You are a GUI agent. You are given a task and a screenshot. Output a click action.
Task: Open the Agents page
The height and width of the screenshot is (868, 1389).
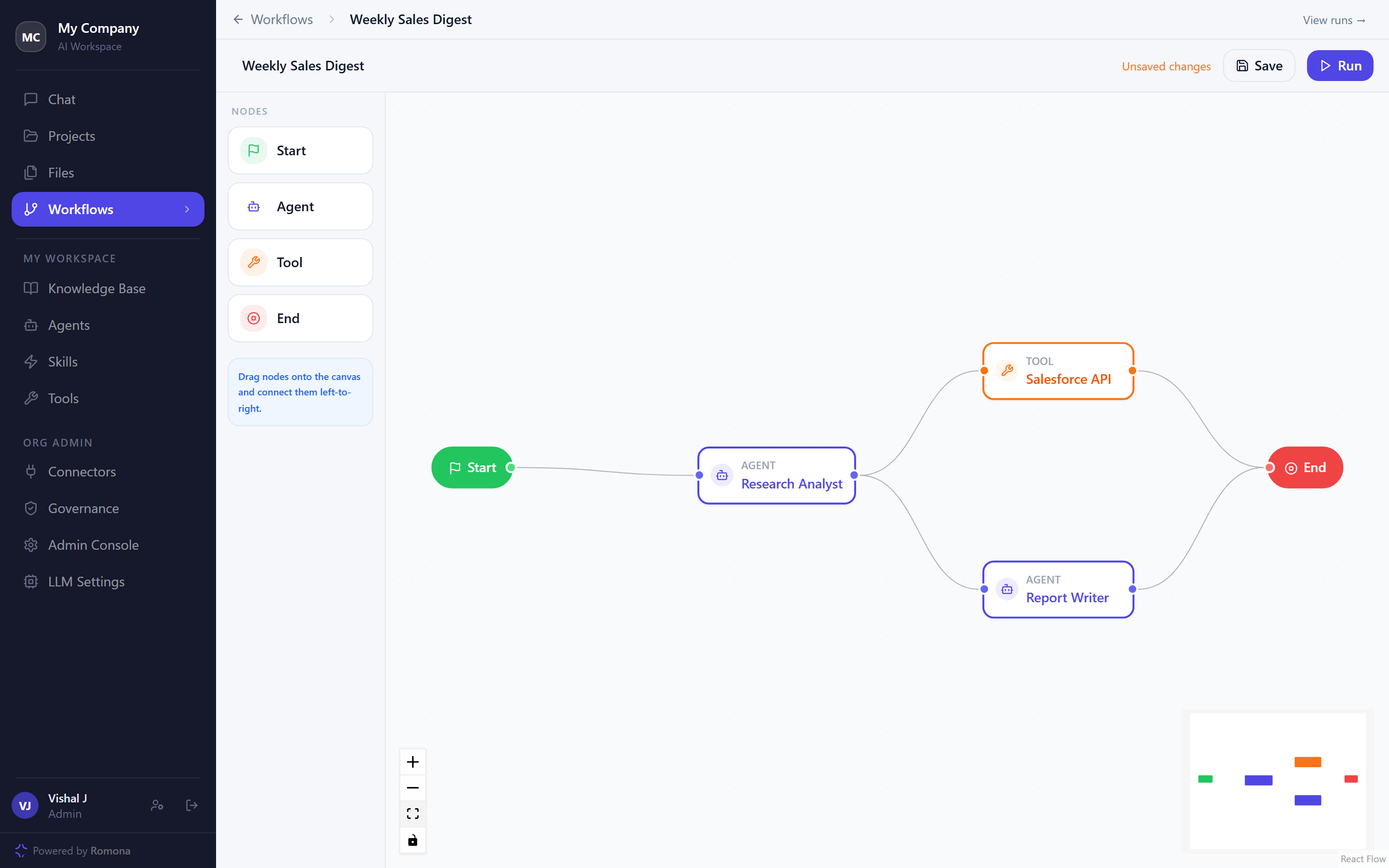click(108, 325)
